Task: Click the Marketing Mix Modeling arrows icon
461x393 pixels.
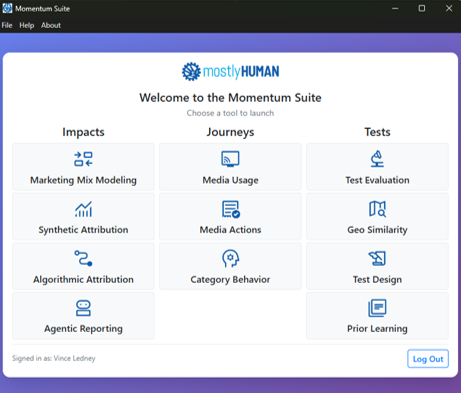Action: 83,159
